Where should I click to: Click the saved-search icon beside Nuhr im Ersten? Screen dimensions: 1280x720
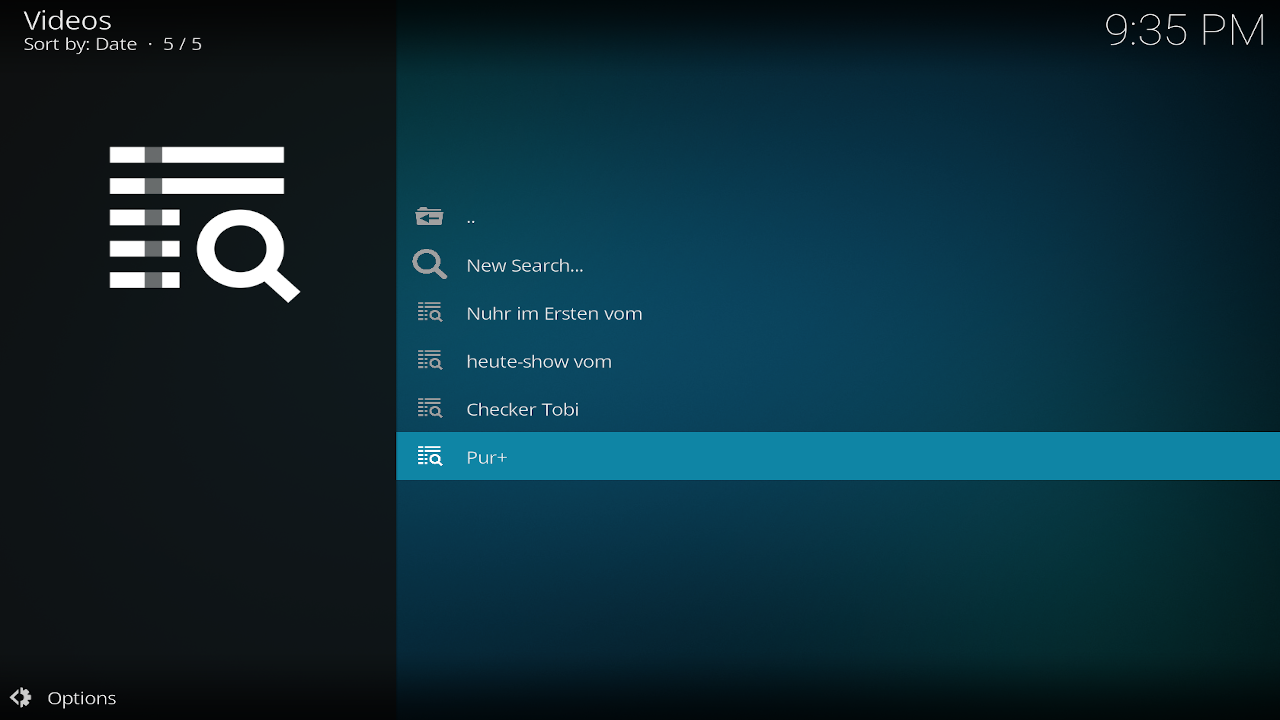pos(429,313)
